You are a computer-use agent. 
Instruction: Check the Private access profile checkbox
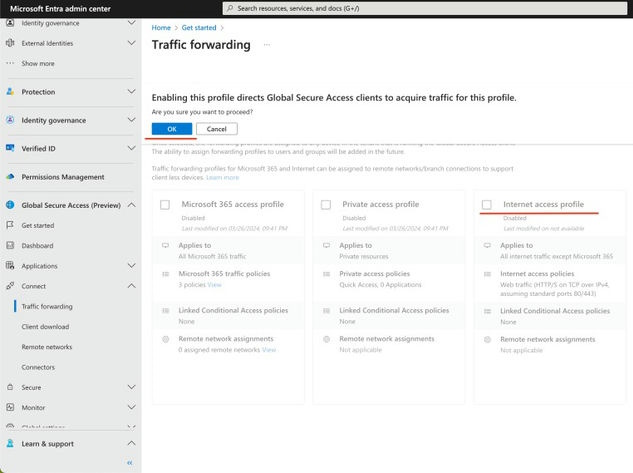point(326,205)
